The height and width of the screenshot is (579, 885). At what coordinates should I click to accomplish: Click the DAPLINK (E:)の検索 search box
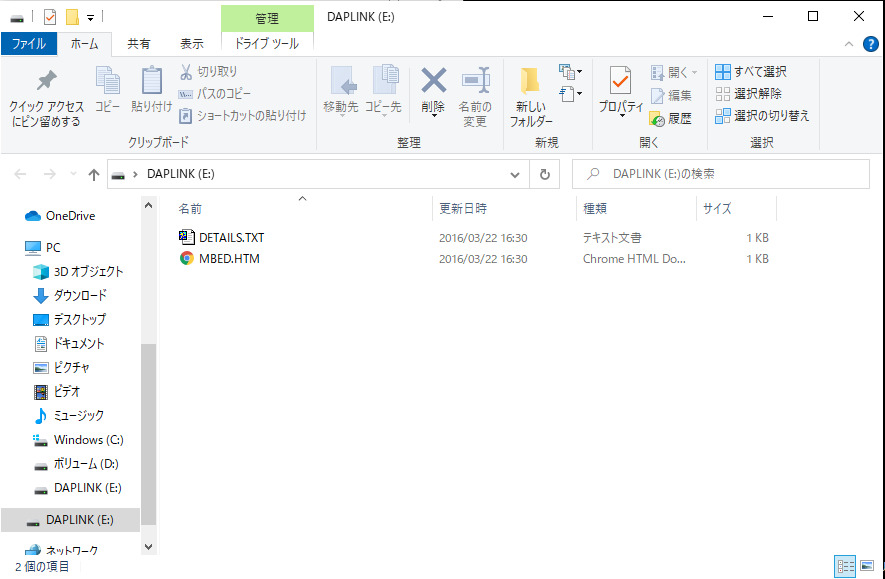pyautogui.click(x=721, y=174)
